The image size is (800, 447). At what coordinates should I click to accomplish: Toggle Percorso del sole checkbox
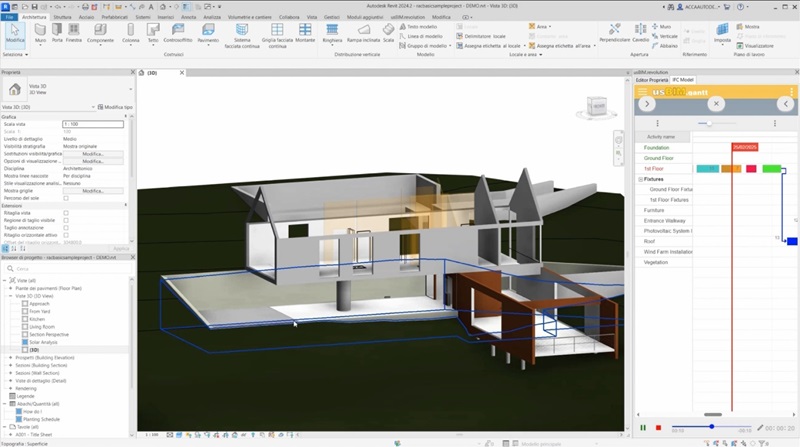(66, 198)
